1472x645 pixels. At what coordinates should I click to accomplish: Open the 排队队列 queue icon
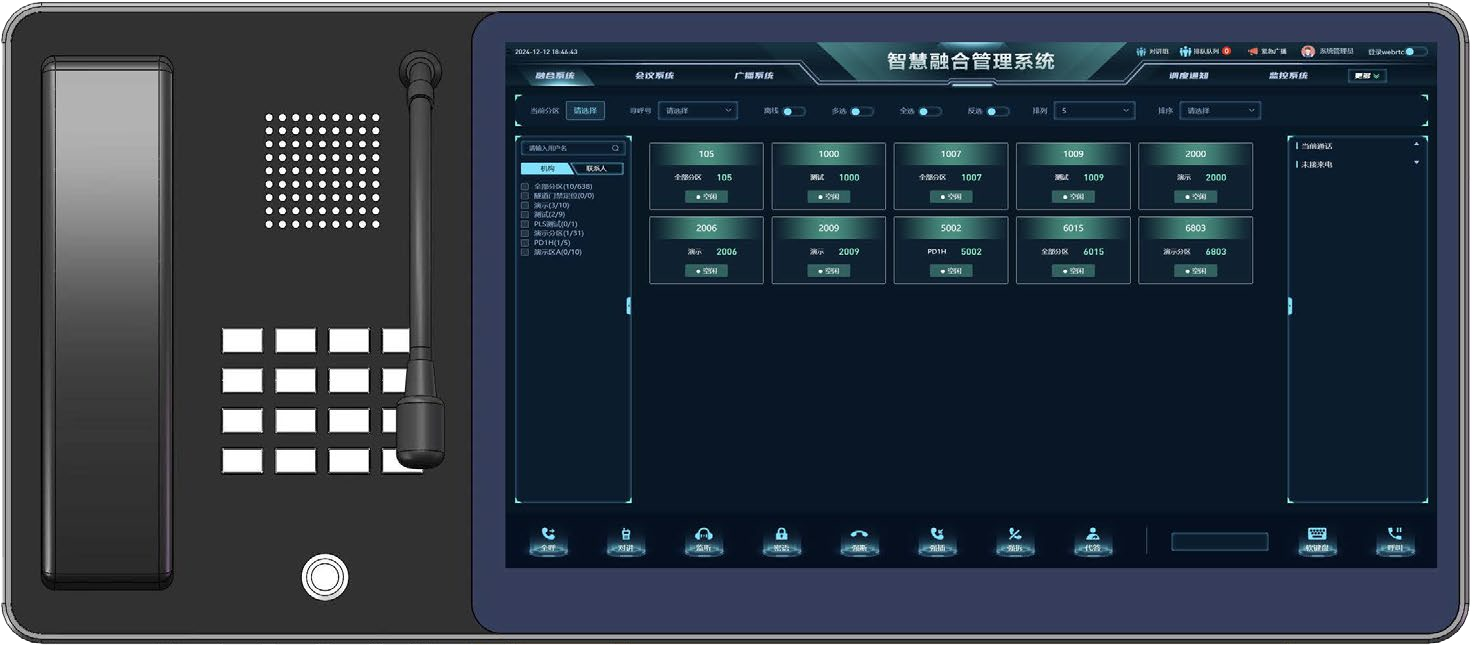pos(1186,51)
